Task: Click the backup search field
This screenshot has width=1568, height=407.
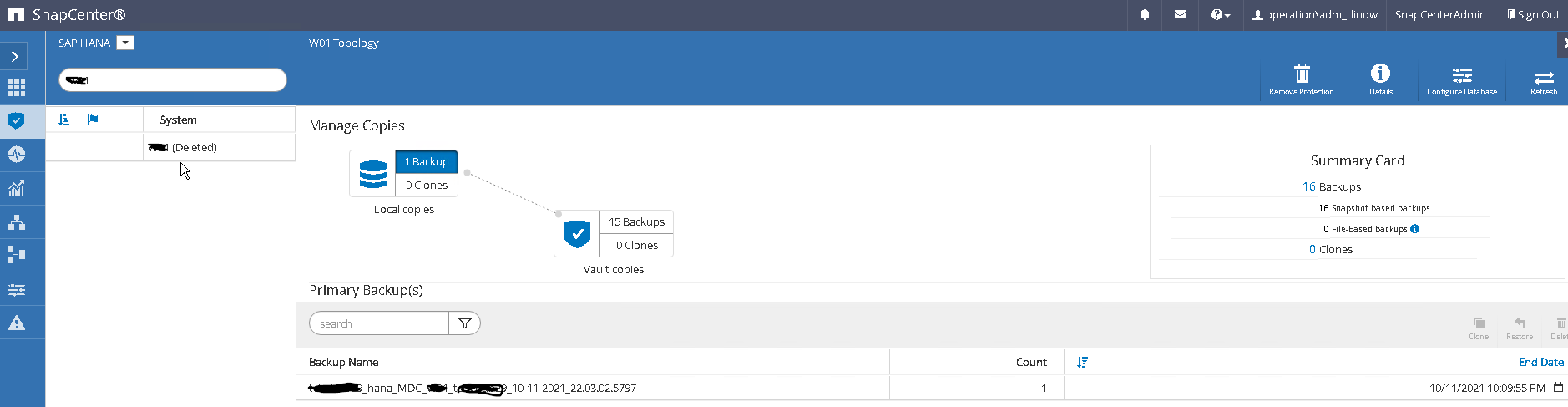Action: tap(379, 323)
